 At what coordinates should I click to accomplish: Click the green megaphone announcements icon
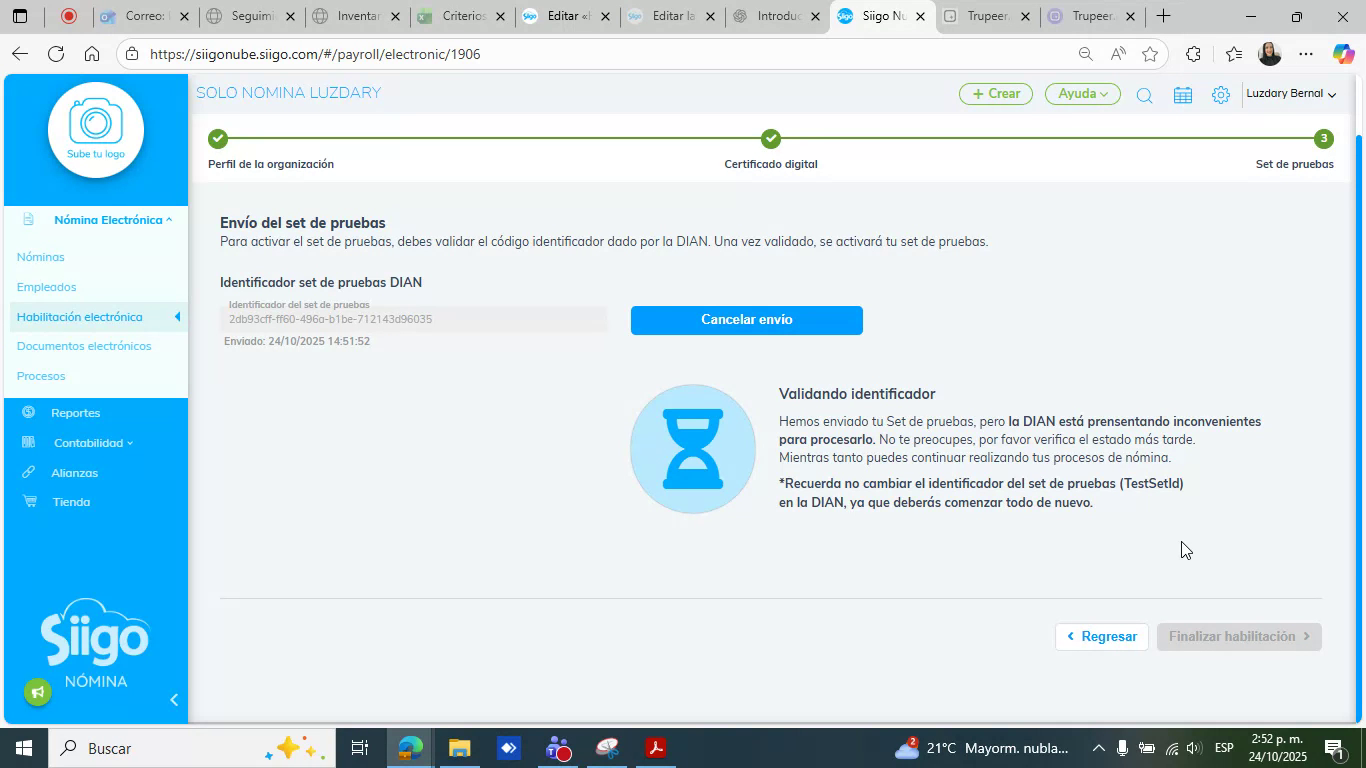tap(38, 692)
